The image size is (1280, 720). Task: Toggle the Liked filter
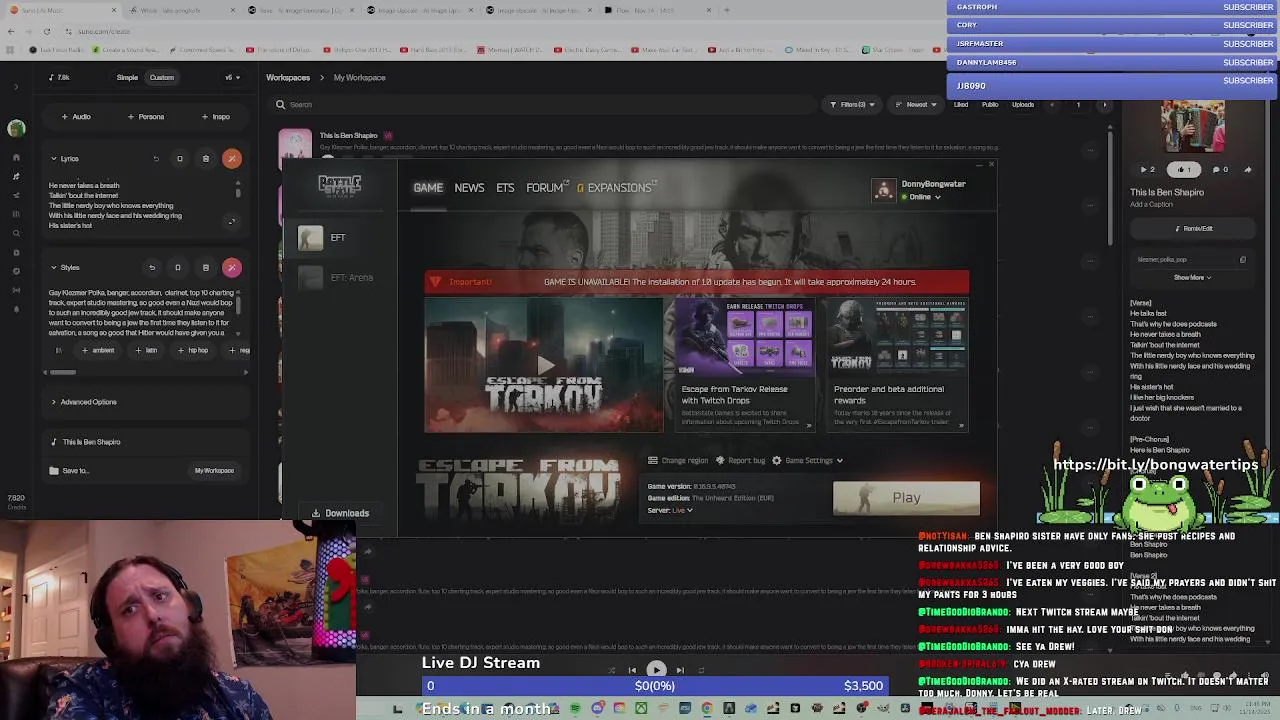[x=961, y=105]
